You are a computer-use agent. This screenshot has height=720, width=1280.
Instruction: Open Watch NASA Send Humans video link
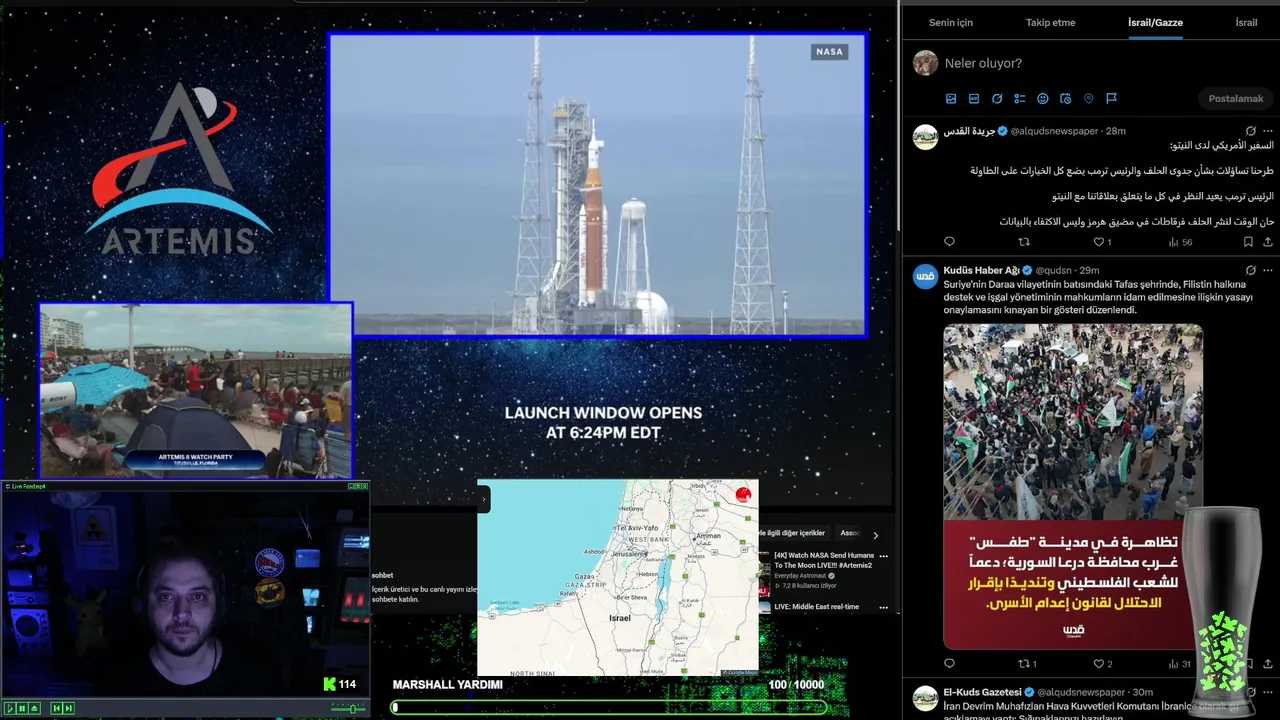pyautogui.click(x=824, y=560)
